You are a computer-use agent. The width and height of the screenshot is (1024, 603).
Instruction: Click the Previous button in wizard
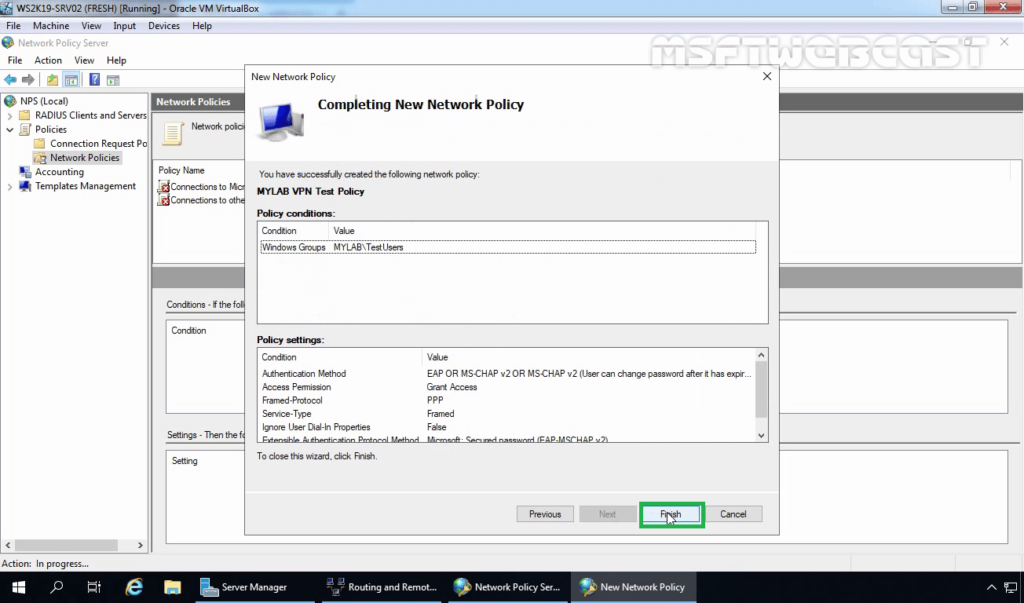tap(545, 514)
